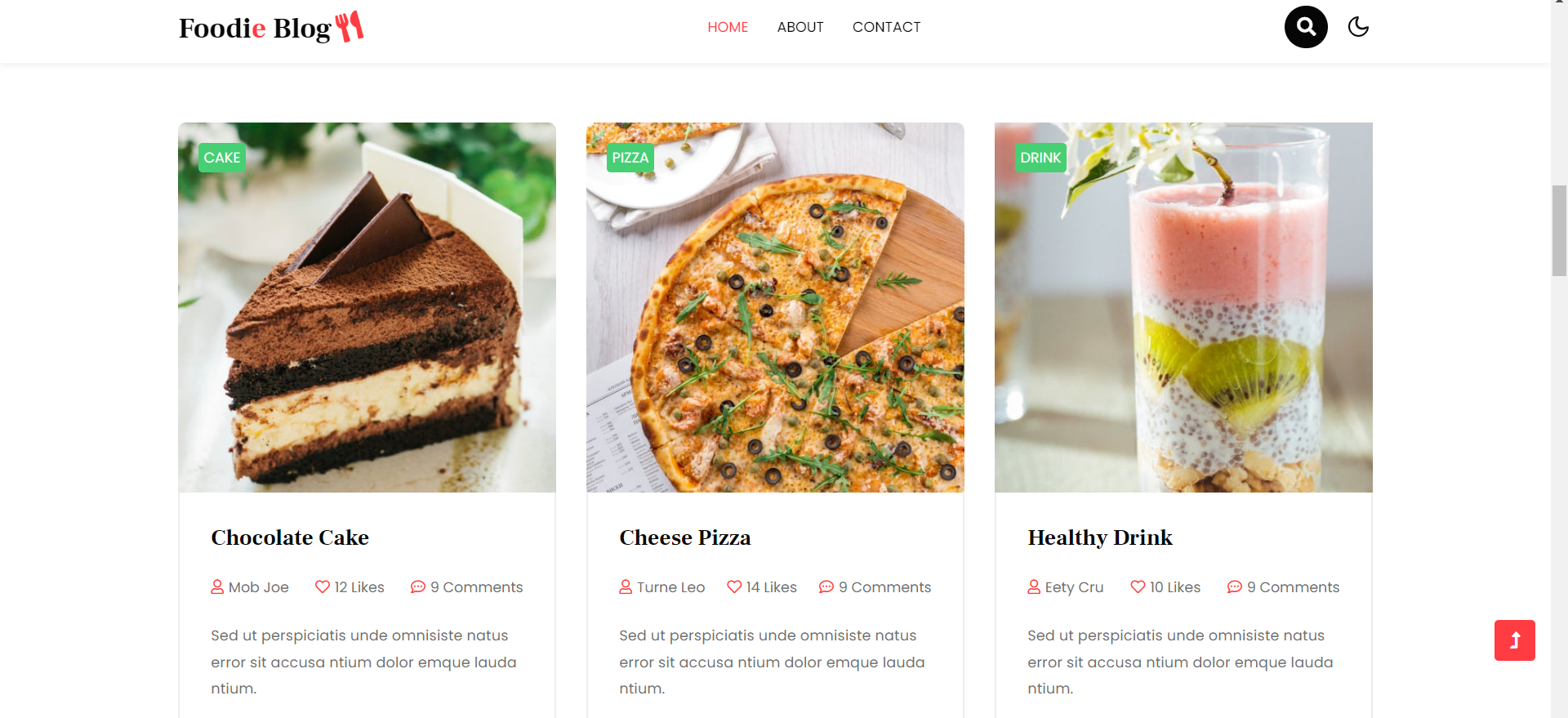1568x718 pixels.
Task: Go to the ABOUT page
Action: (x=800, y=27)
